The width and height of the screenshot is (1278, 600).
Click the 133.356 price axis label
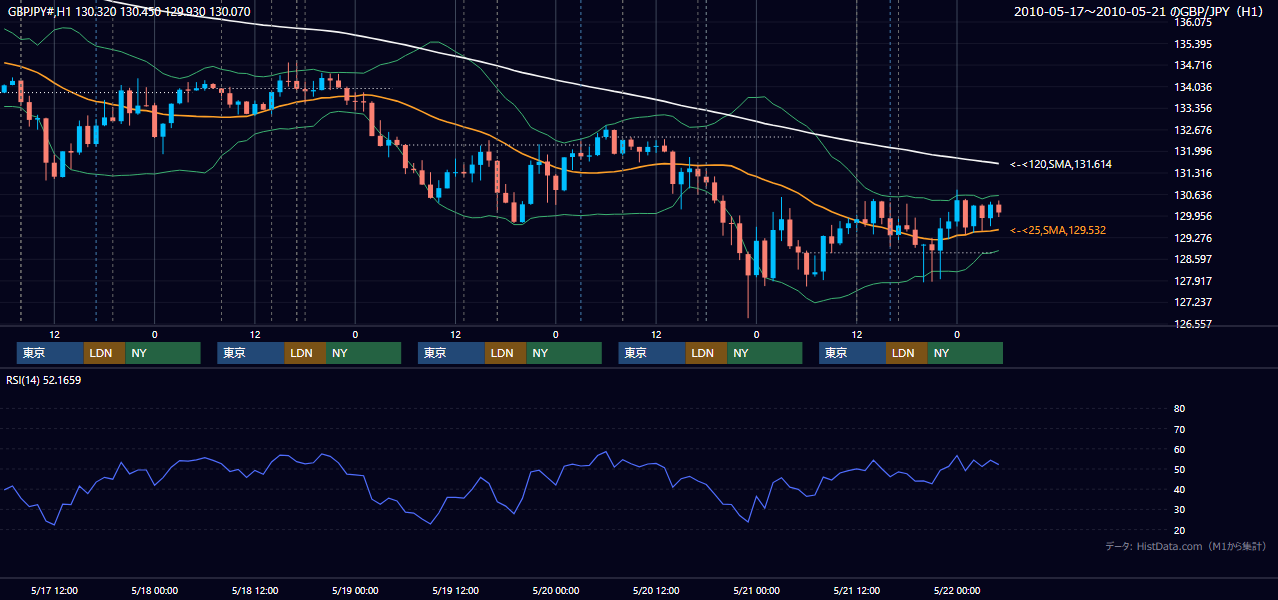(x=1194, y=109)
